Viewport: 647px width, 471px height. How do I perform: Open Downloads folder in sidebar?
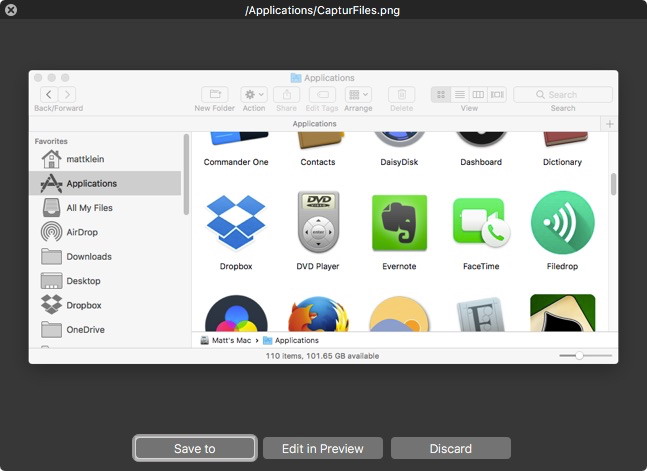tap(88, 257)
